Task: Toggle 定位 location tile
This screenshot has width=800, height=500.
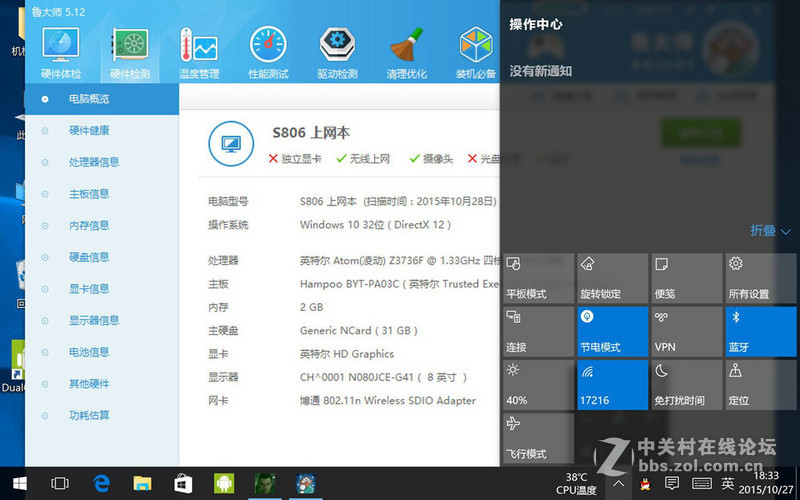Action: (760, 385)
